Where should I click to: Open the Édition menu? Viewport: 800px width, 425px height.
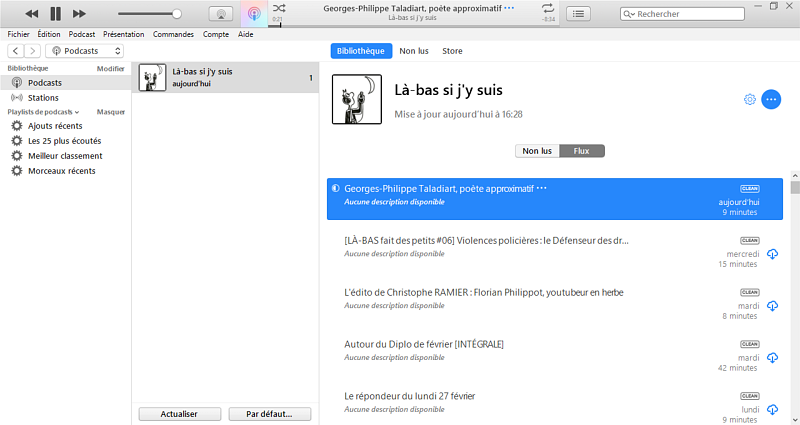(49, 34)
